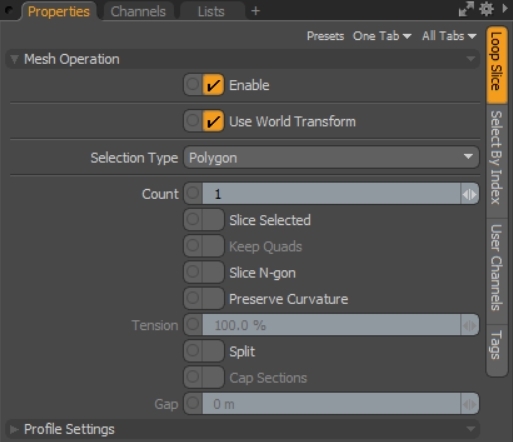Toggle Slice N-gon on
The height and width of the screenshot is (442, 513).
click(213, 272)
